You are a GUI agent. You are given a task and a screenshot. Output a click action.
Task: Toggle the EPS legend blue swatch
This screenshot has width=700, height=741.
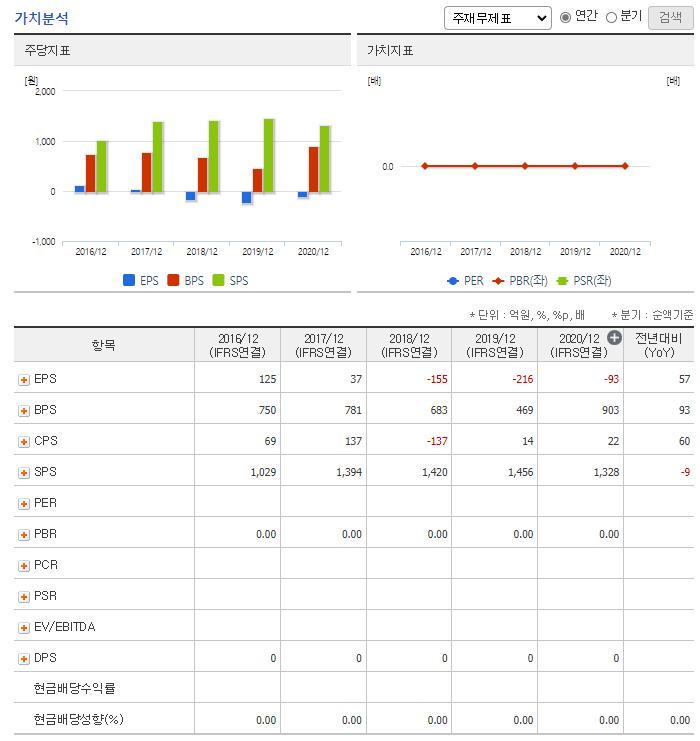point(129,280)
